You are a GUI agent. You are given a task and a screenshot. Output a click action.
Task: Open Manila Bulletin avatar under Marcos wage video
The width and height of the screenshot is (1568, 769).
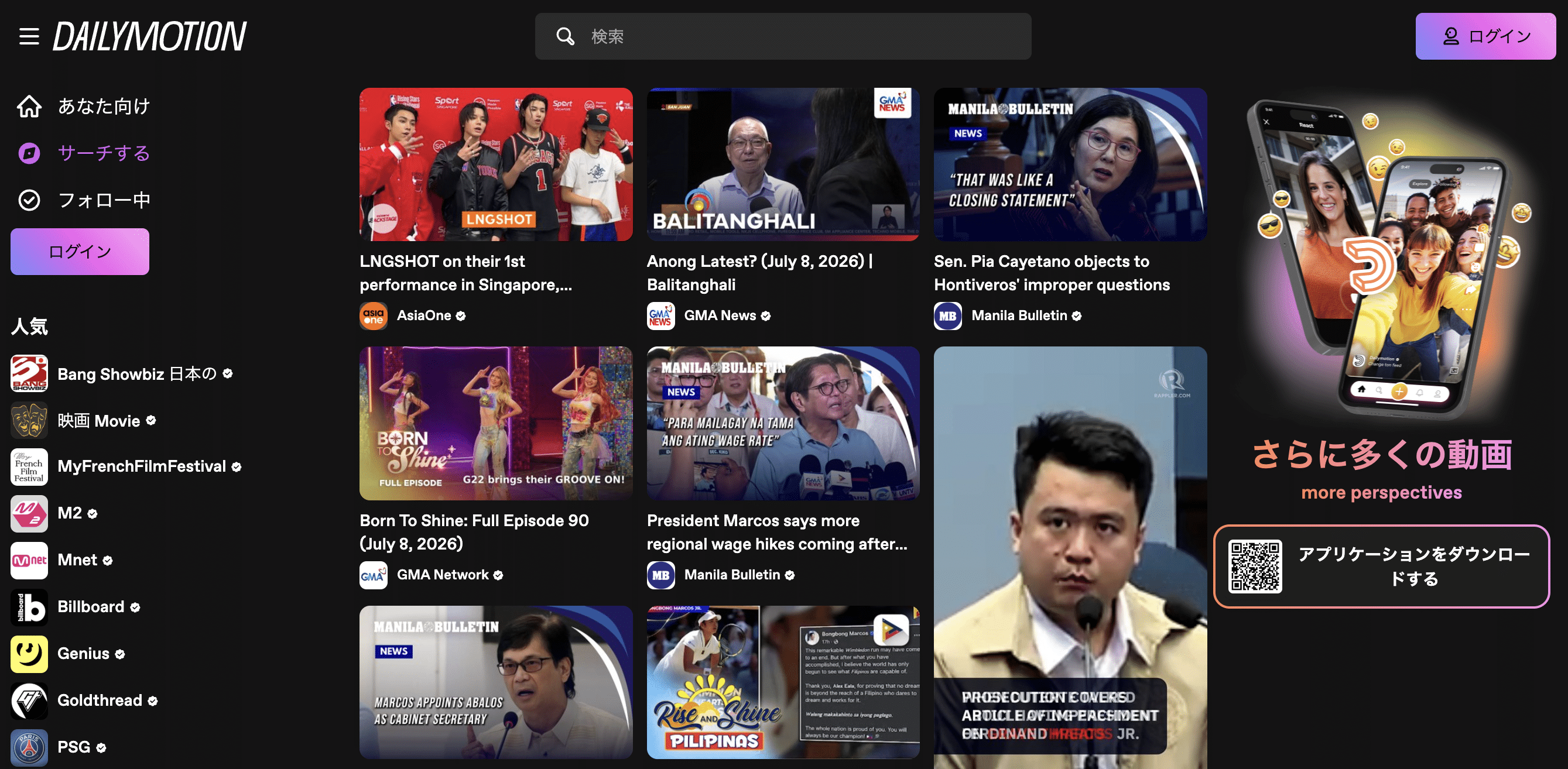[661, 575]
